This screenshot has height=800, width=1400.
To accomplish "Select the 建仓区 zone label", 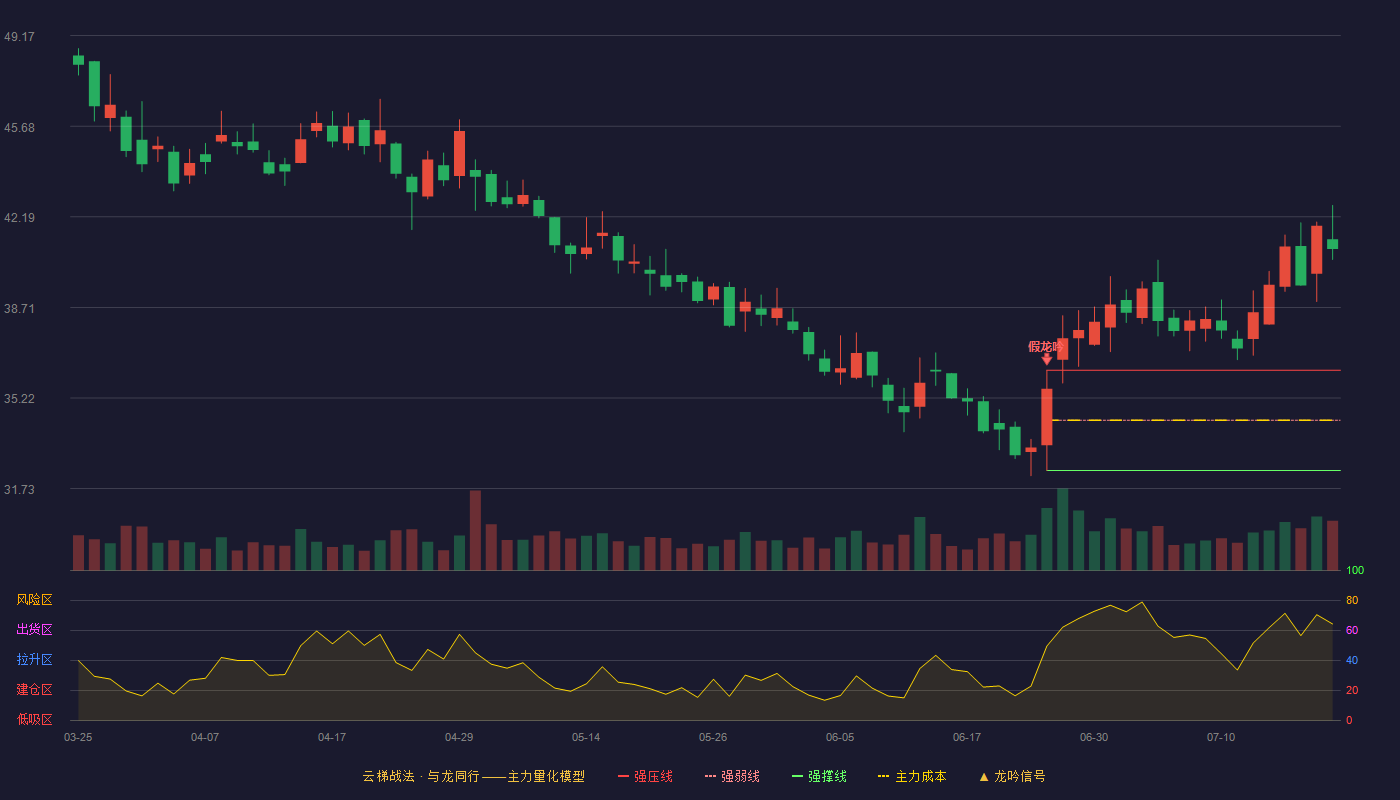I will (x=34, y=690).
